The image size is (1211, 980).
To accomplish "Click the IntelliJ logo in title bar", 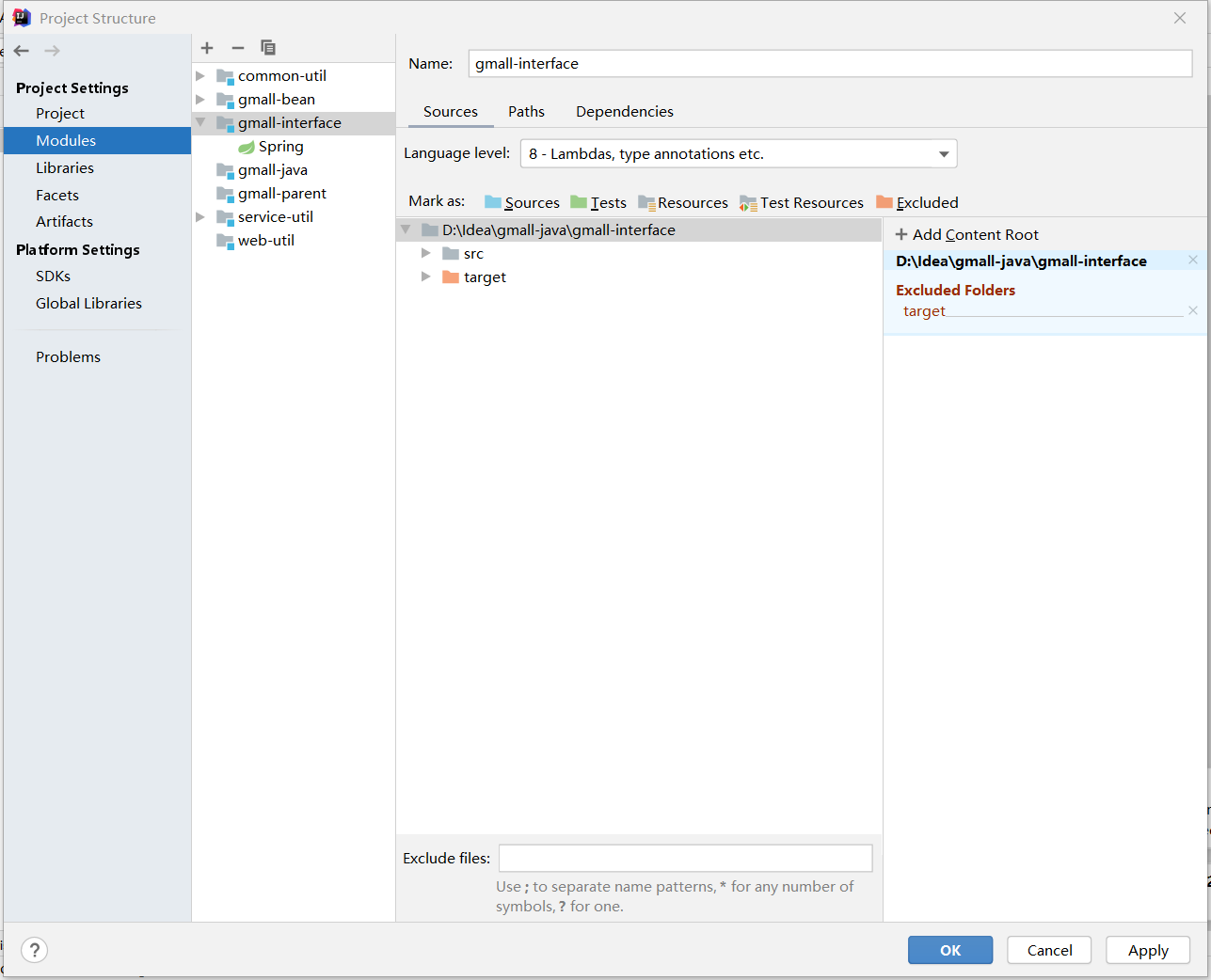I will coord(22,18).
